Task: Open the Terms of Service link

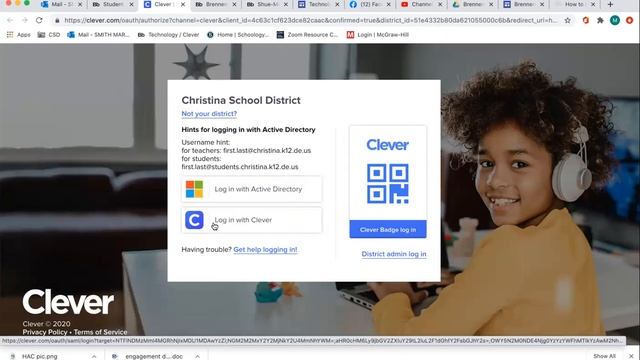Action: [x=100, y=332]
